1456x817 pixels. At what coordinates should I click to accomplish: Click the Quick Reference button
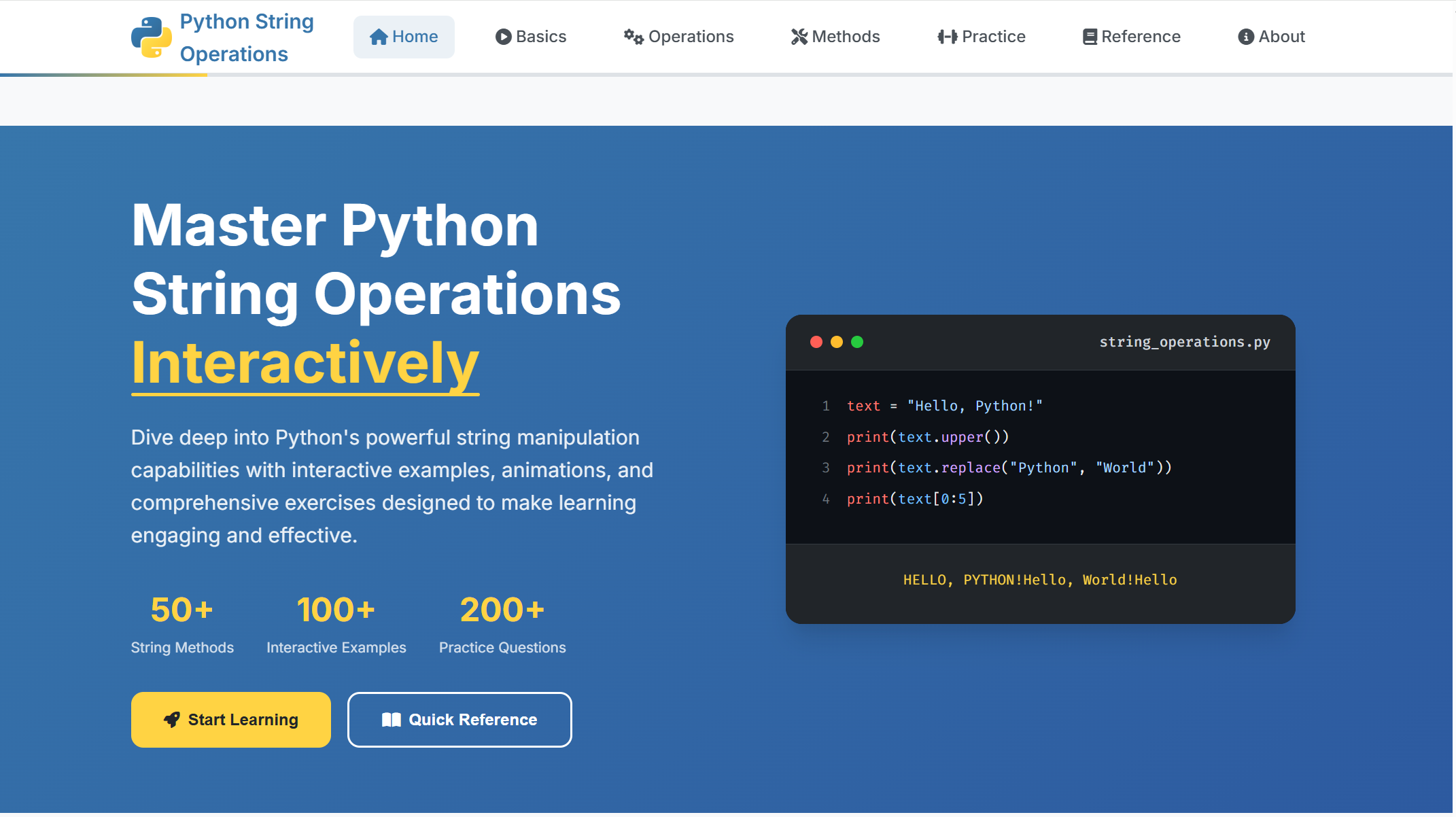pyautogui.click(x=460, y=719)
